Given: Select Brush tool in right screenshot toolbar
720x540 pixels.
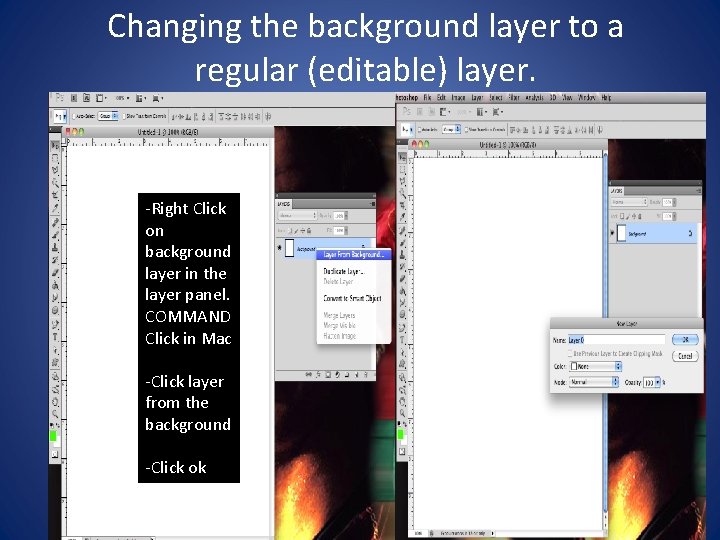Looking at the screenshot, I should click(x=402, y=242).
